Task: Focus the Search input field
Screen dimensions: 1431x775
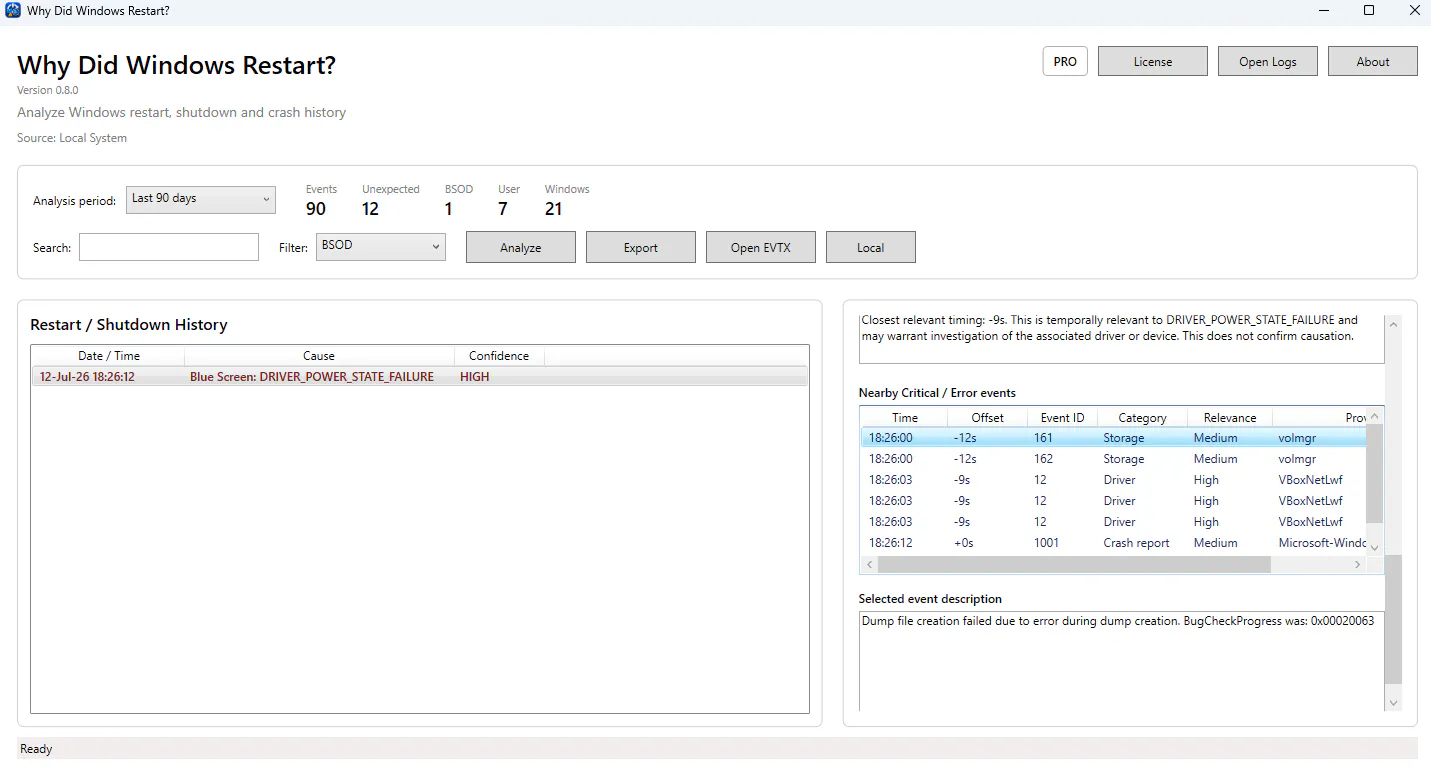Action: point(169,247)
